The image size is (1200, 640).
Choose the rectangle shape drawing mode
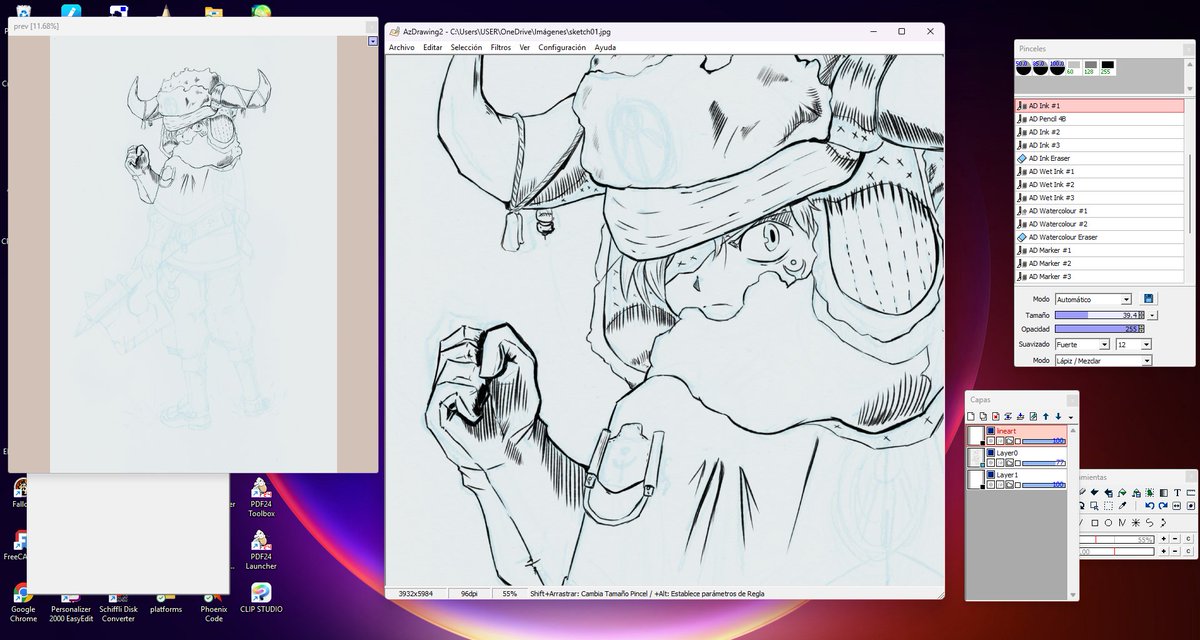coord(1095,522)
